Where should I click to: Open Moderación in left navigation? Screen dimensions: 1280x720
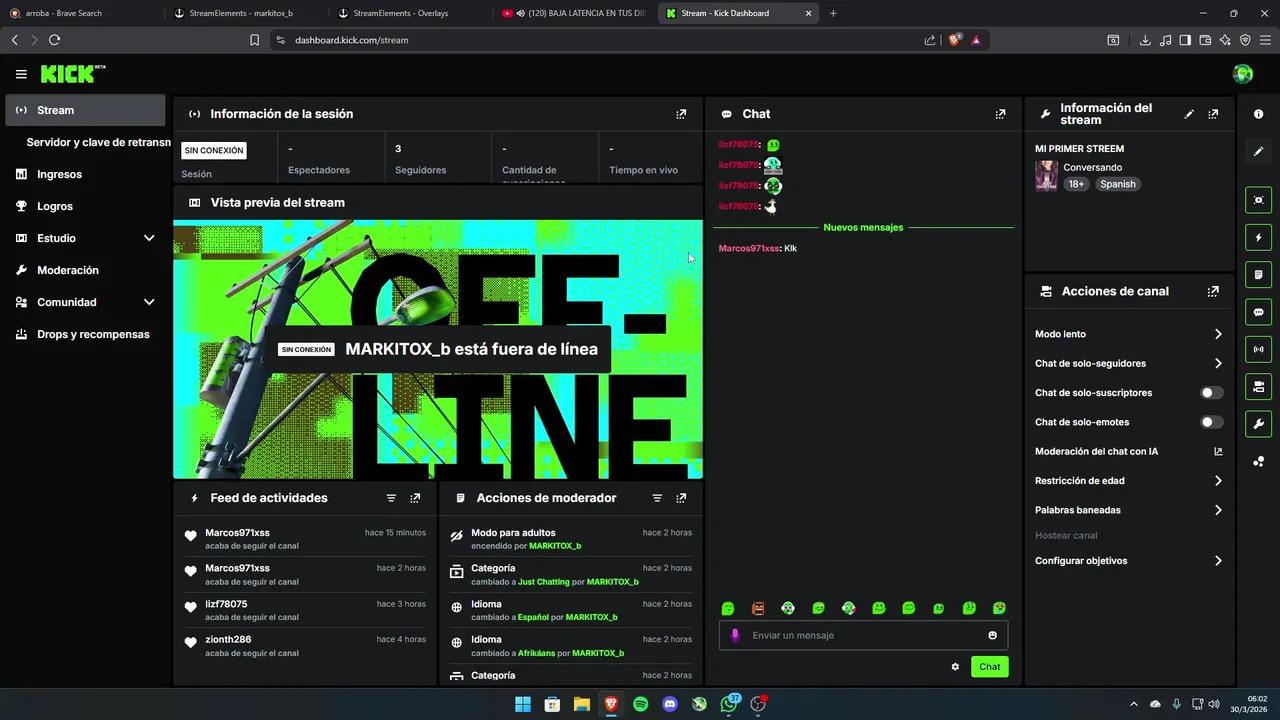click(x=85, y=270)
